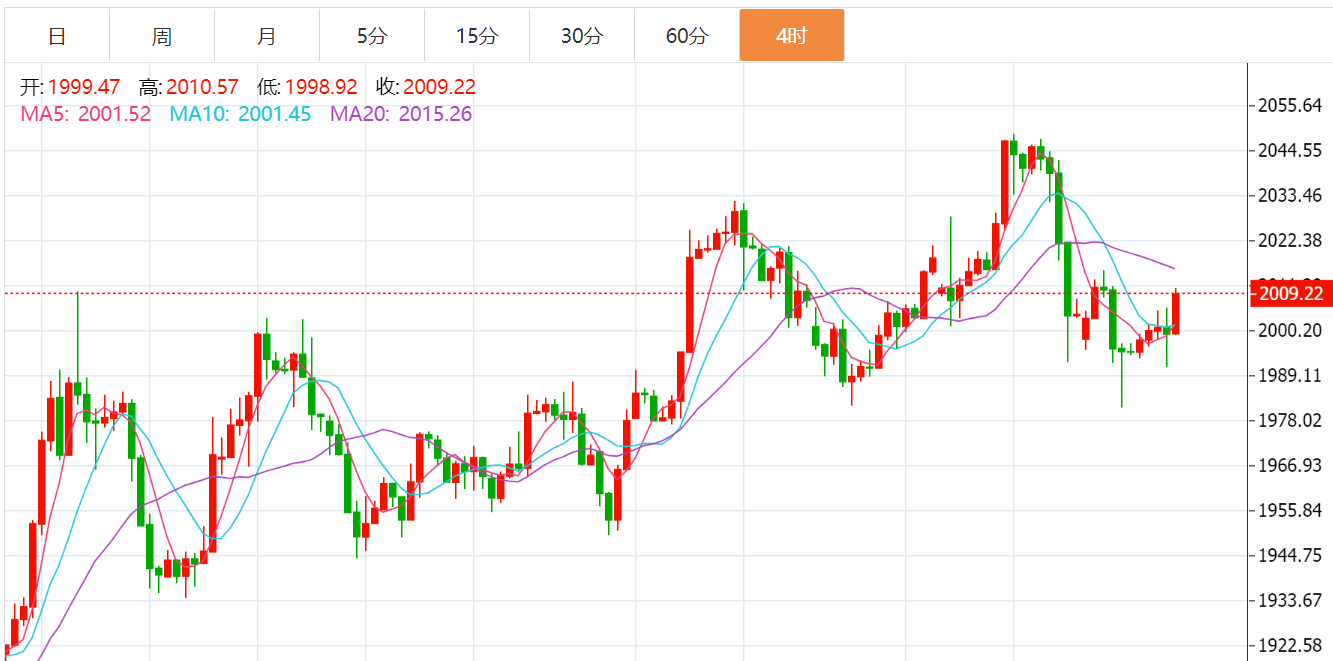Click the high price 2010.57 value
Screen dimensions: 1333x661
203,87
